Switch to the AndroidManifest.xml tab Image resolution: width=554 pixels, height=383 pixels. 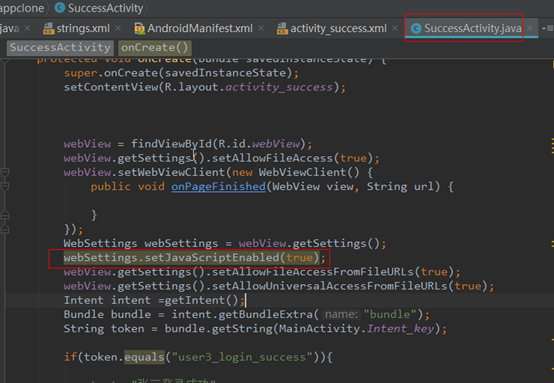coord(200,28)
